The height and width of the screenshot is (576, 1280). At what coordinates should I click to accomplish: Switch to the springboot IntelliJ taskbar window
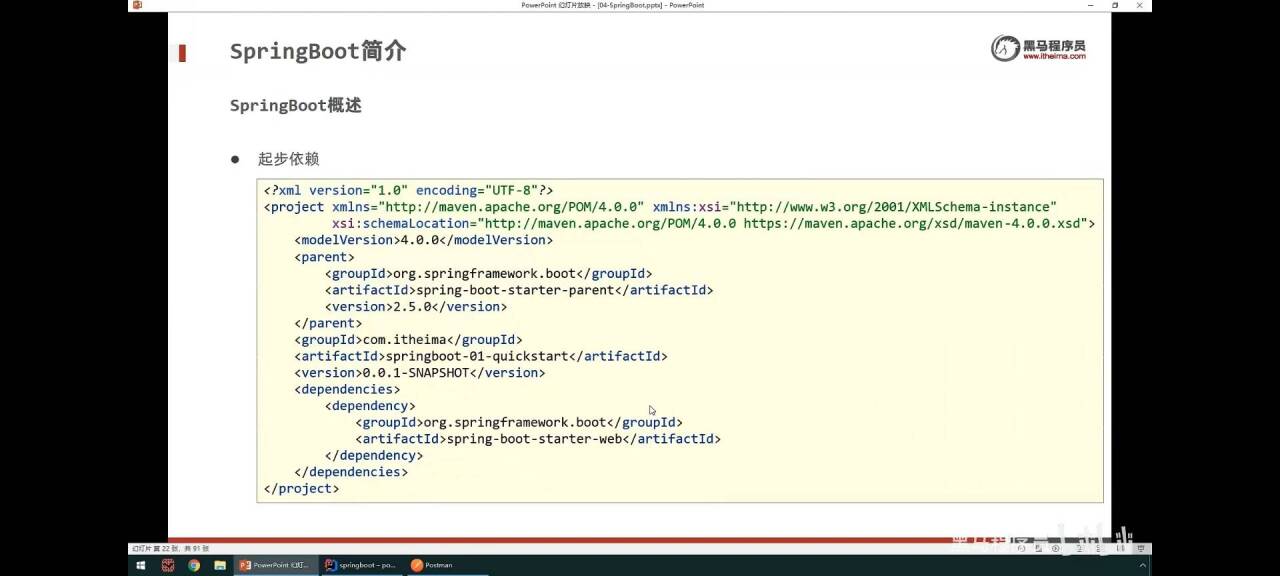pos(361,565)
